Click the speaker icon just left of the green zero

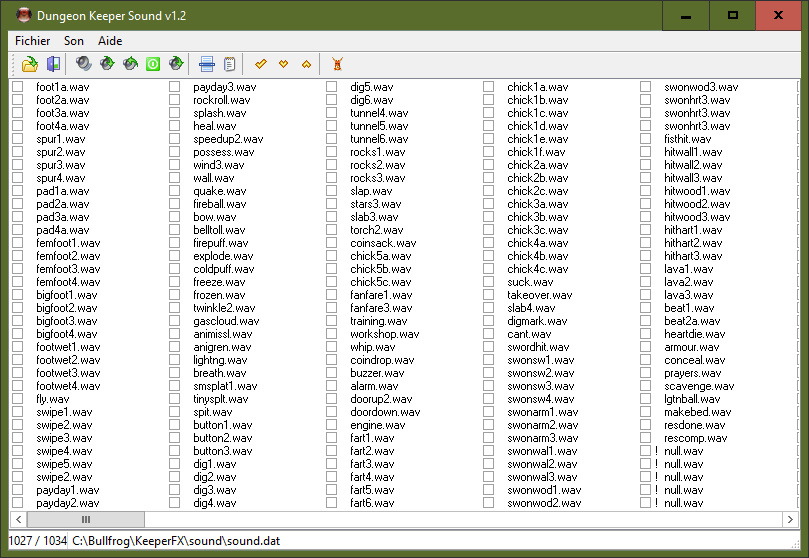130,64
